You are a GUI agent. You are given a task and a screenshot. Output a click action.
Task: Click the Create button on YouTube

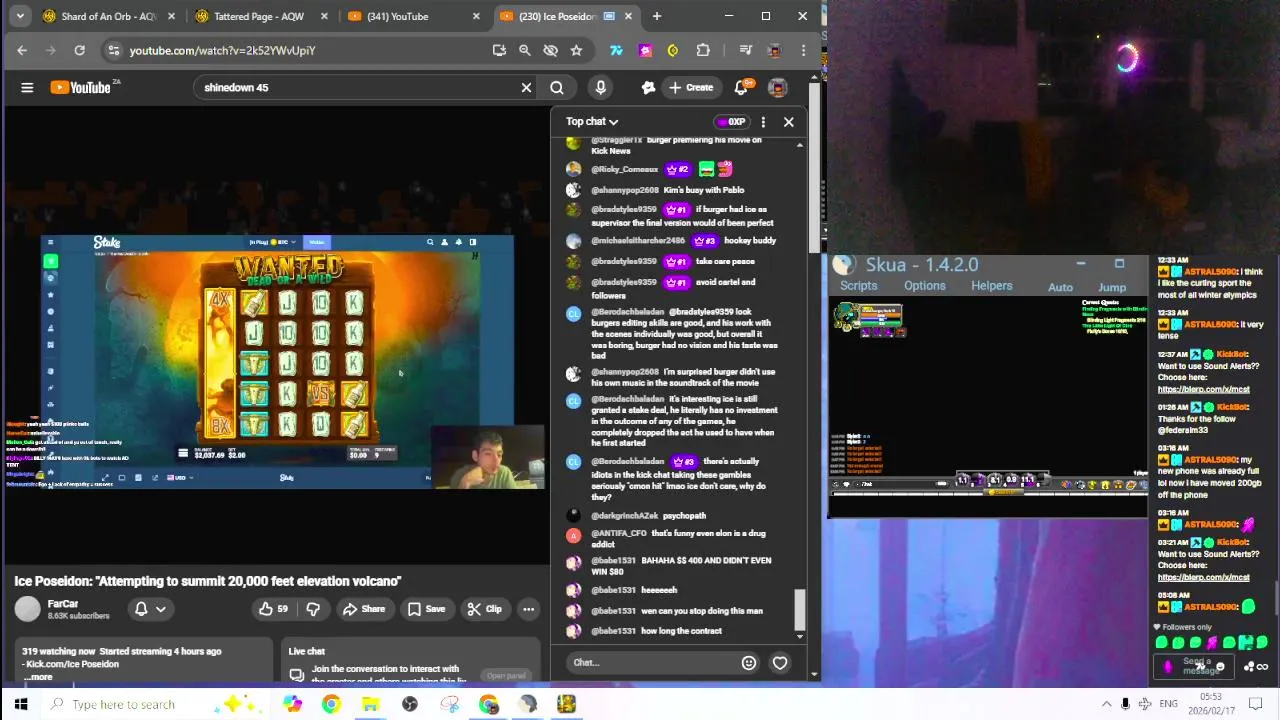[x=692, y=87]
